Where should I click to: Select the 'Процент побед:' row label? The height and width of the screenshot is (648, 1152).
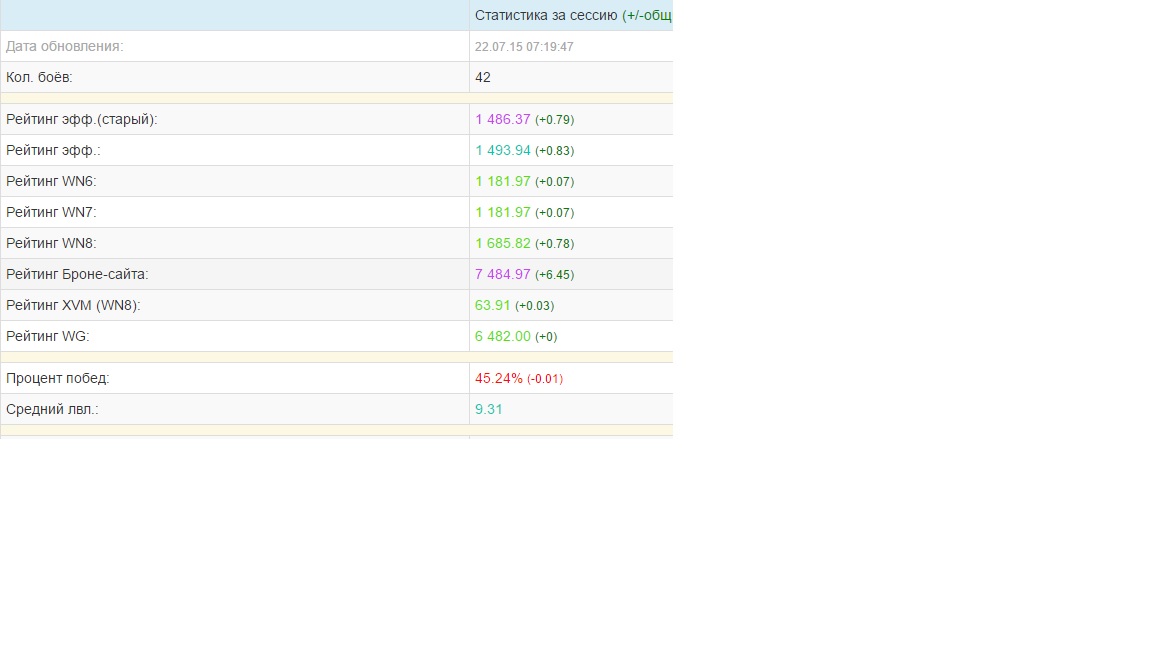pyautogui.click(x=57, y=378)
